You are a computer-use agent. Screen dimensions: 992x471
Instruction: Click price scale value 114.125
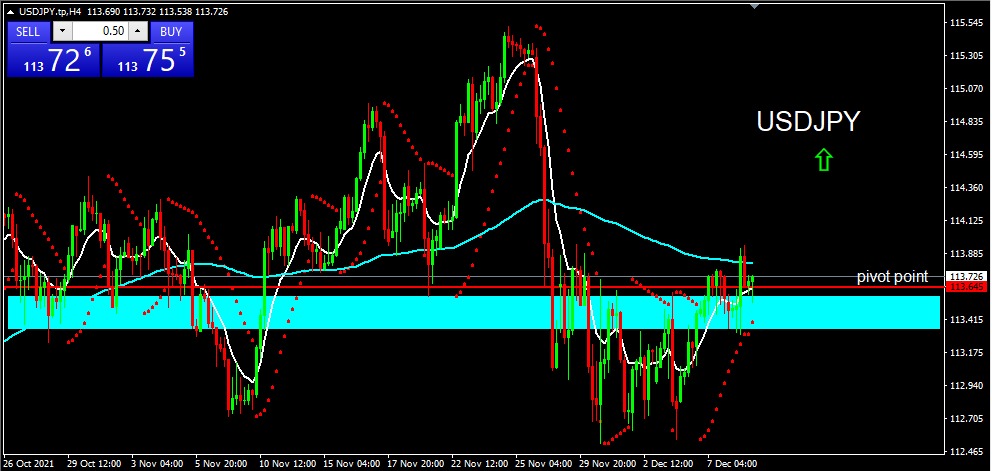tap(966, 220)
